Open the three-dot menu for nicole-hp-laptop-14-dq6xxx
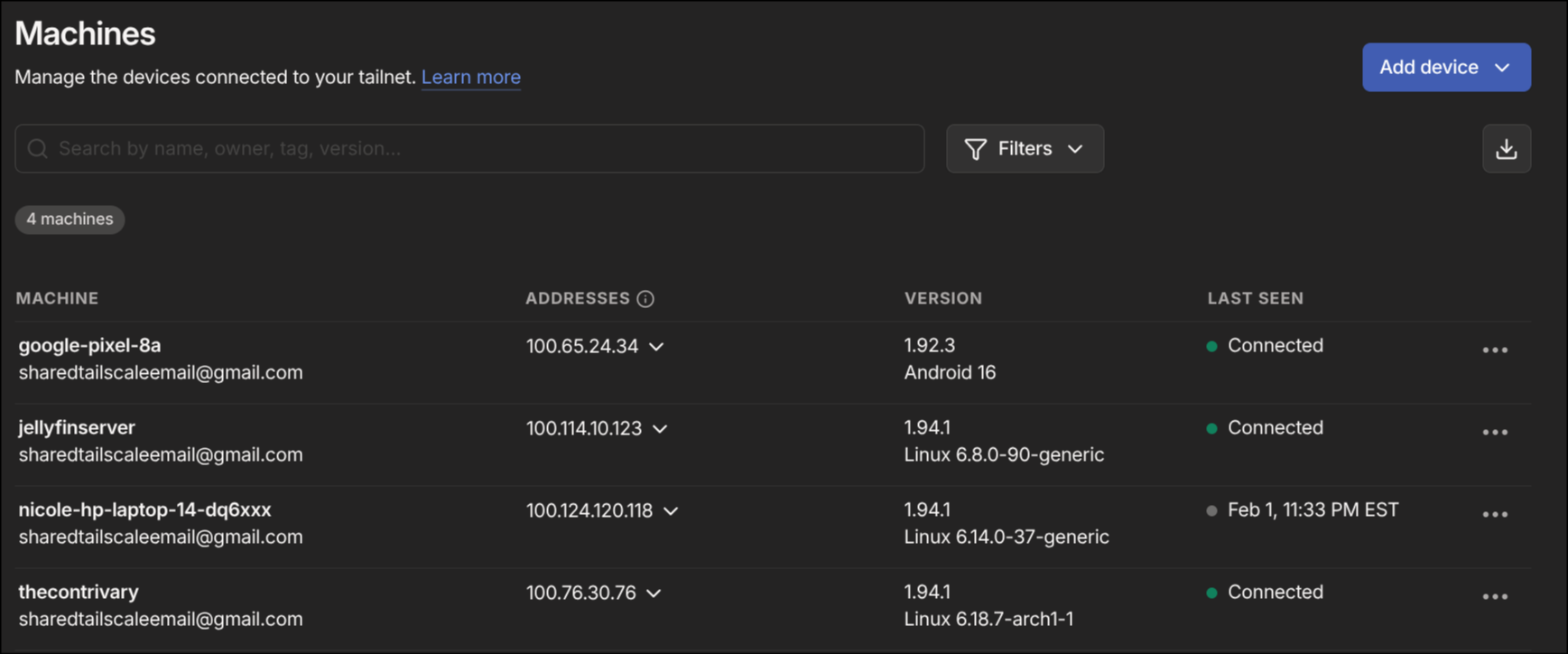1568x654 pixels. (x=1495, y=515)
